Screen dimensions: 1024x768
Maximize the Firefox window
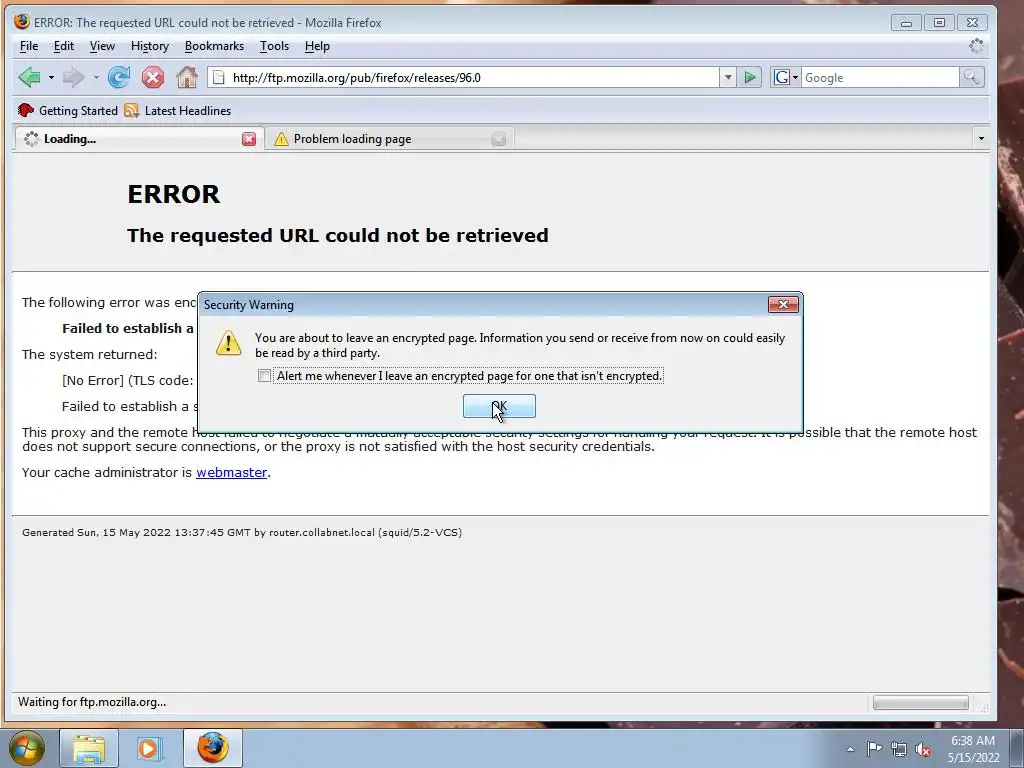point(939,23)
